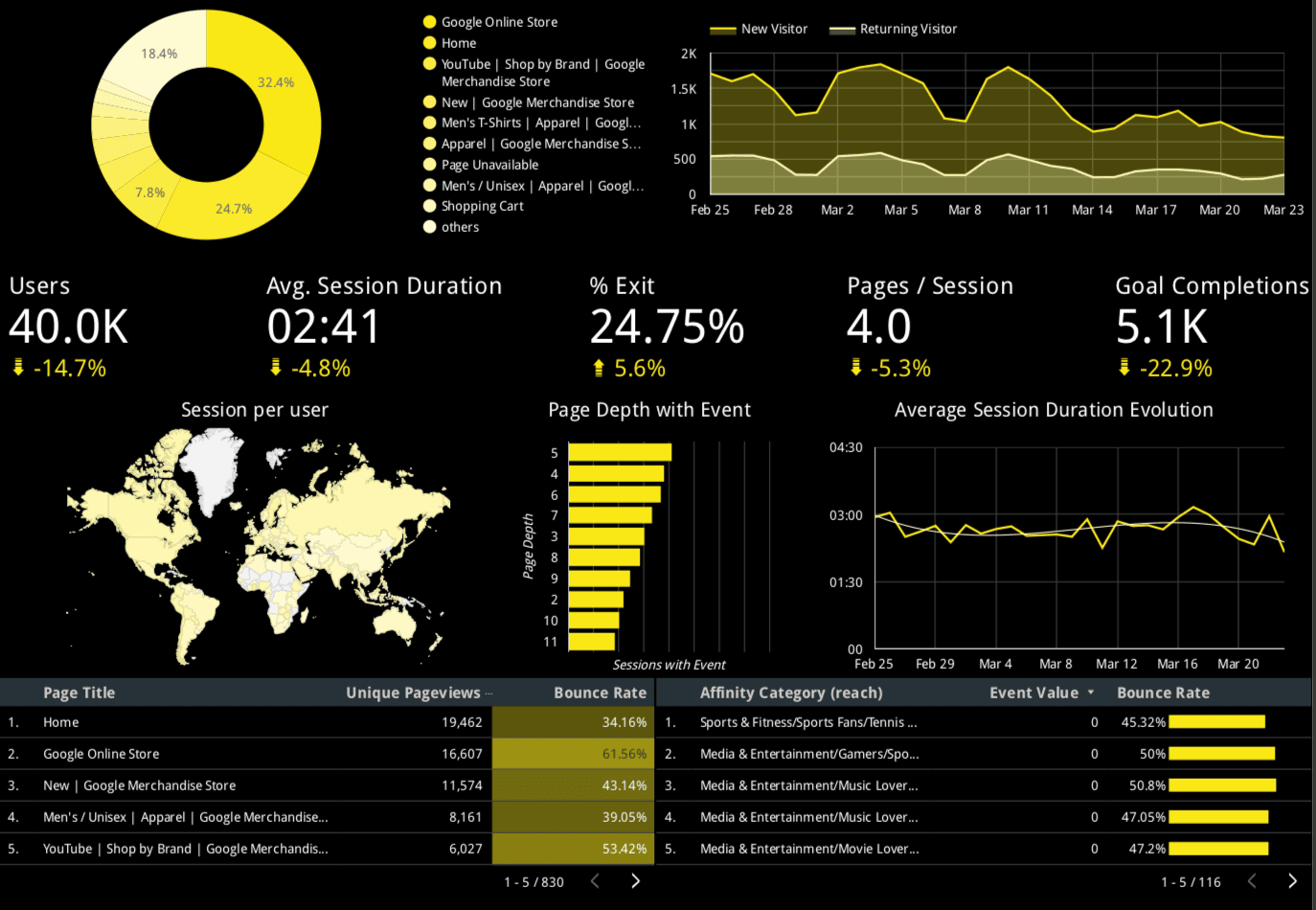
Task: Click the 19,462 unique pageviews cell
Action: tap(462, 722)
